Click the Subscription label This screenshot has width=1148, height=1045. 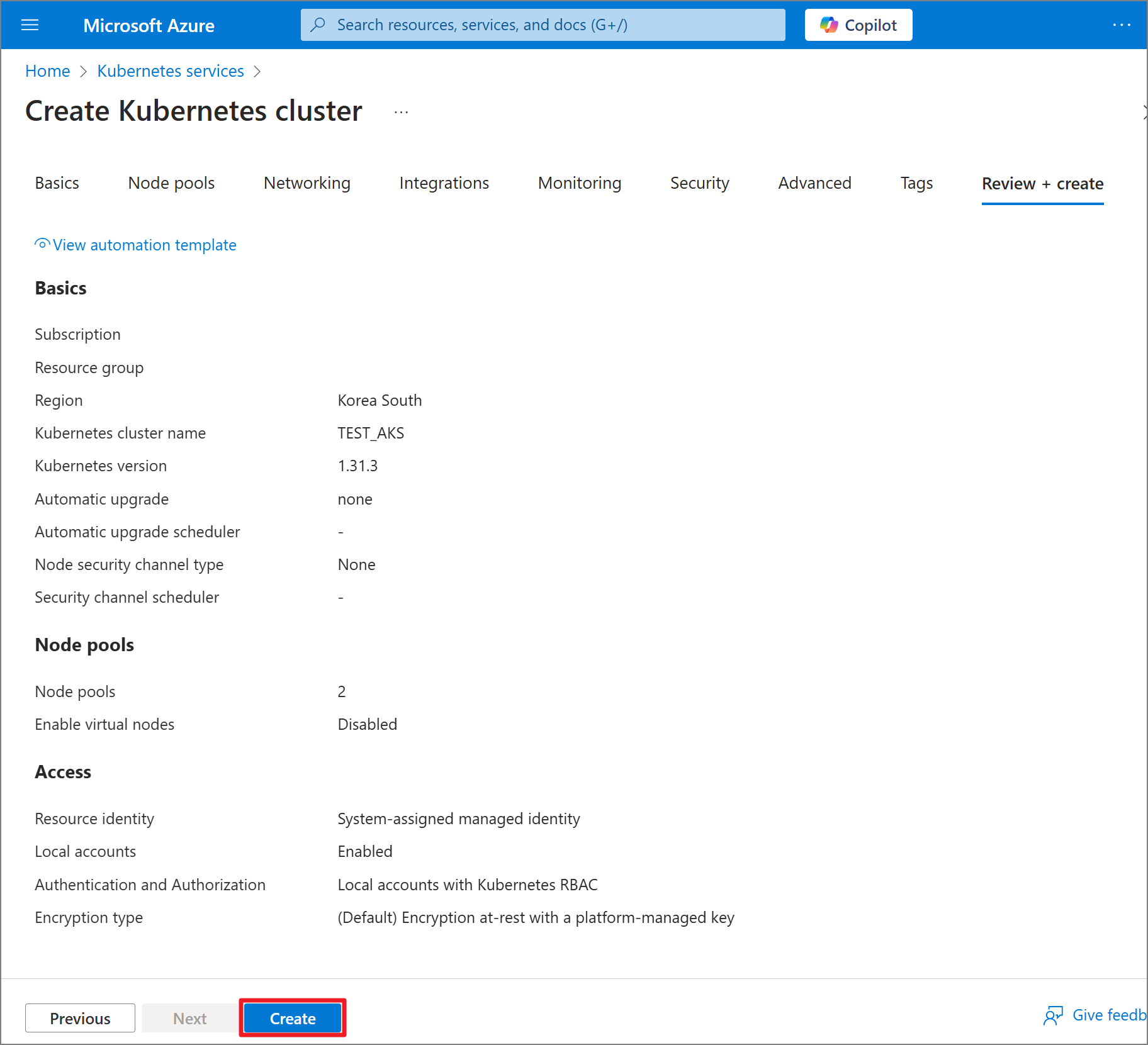pyautogui.click(x=77, y=335)
